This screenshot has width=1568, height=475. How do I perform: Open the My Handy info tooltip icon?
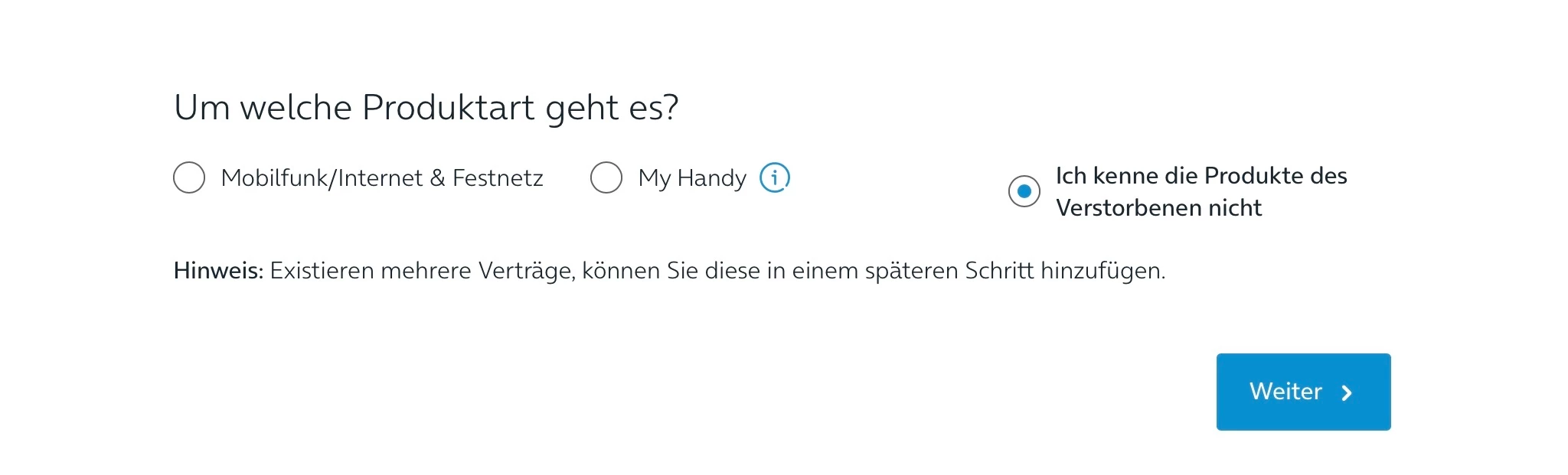(774, 178)
